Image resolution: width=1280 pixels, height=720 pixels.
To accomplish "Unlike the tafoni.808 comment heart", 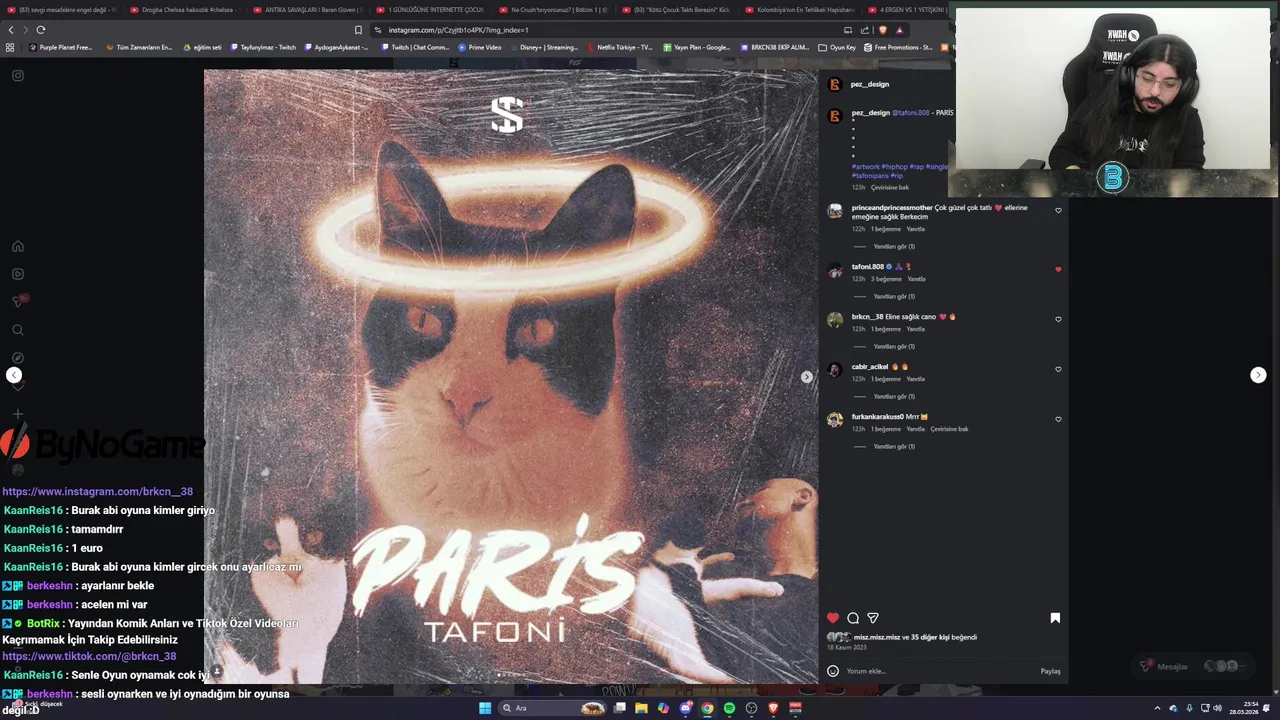I will coord(1058,269).
